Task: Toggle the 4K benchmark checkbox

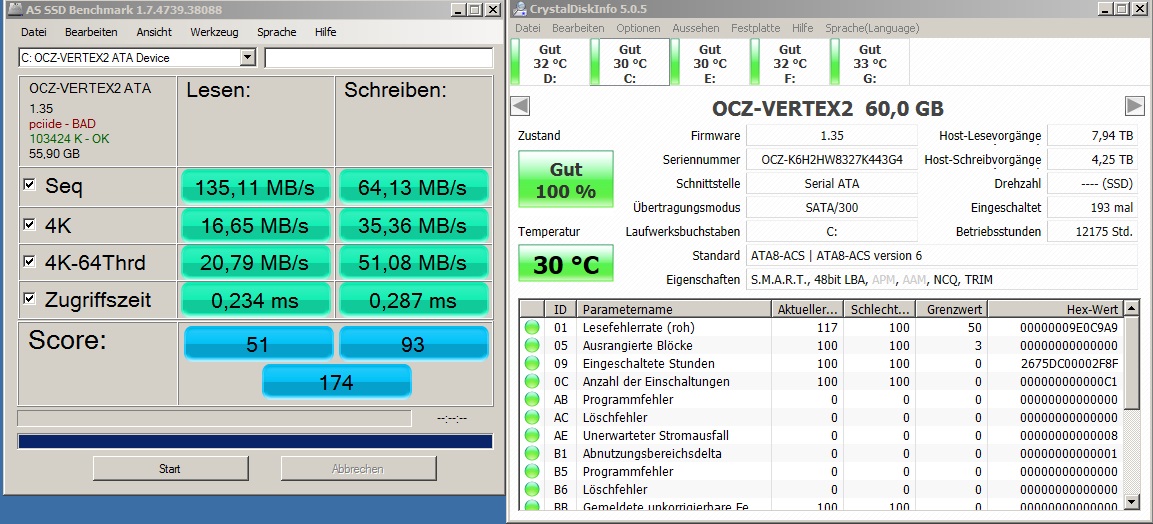Action: click(29, 224)
